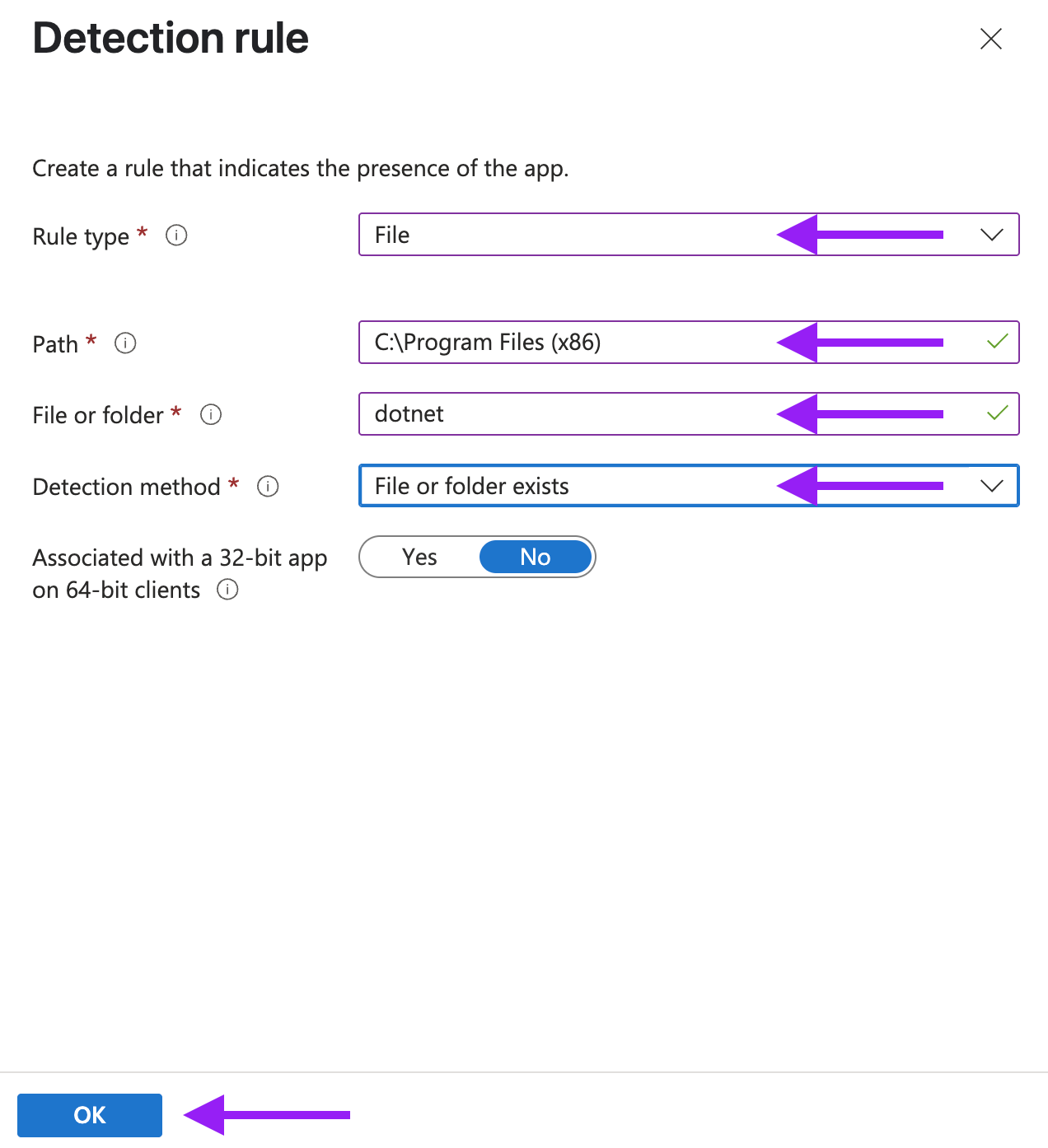The width and height of the screenshot is (1048, 1148).
Task: Click info icon for 32-bit app setting
Action: [x=227, y=590]
